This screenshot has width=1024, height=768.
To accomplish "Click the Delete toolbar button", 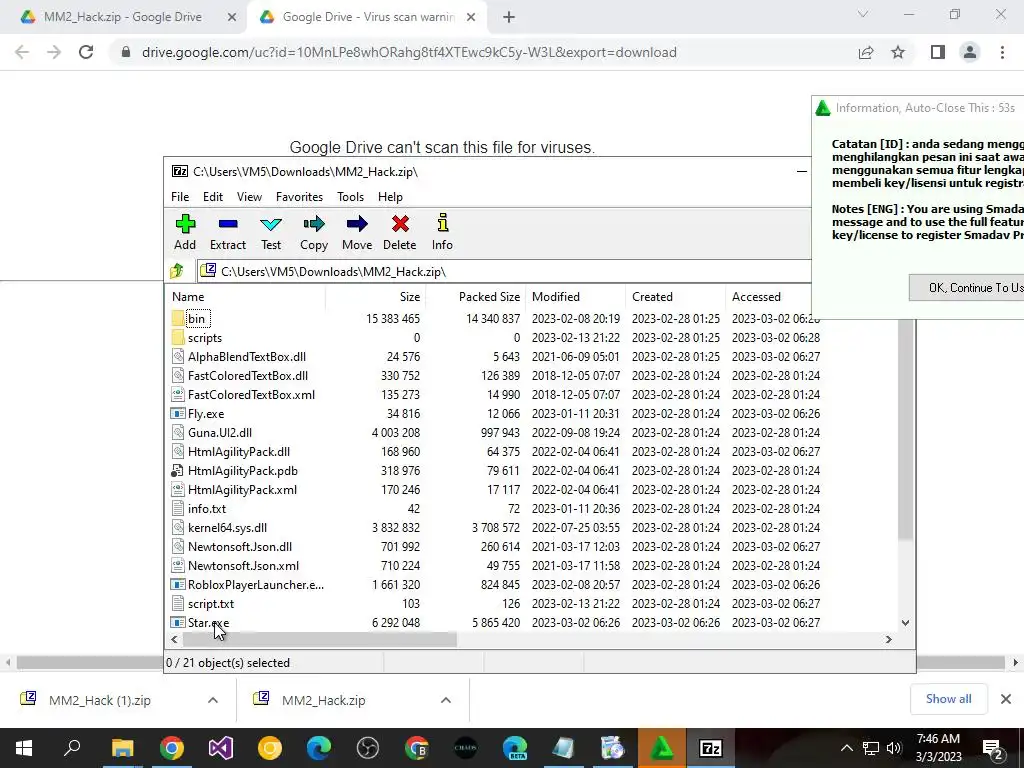I will (x=400, y=232).
